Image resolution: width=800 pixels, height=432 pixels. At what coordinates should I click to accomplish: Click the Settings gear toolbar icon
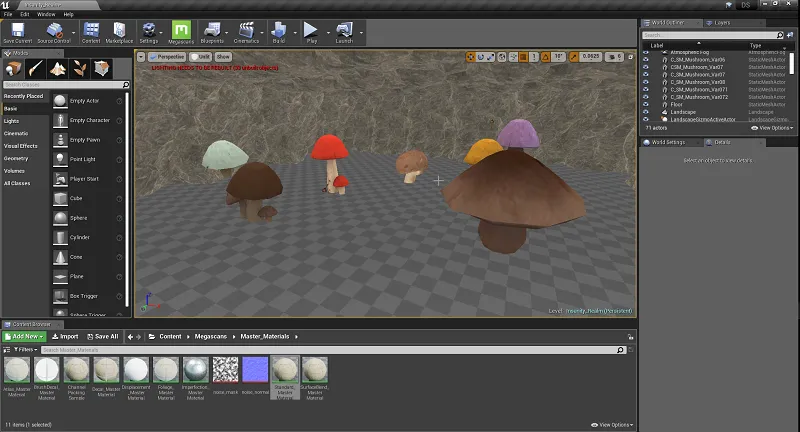(x=148, y=33)
